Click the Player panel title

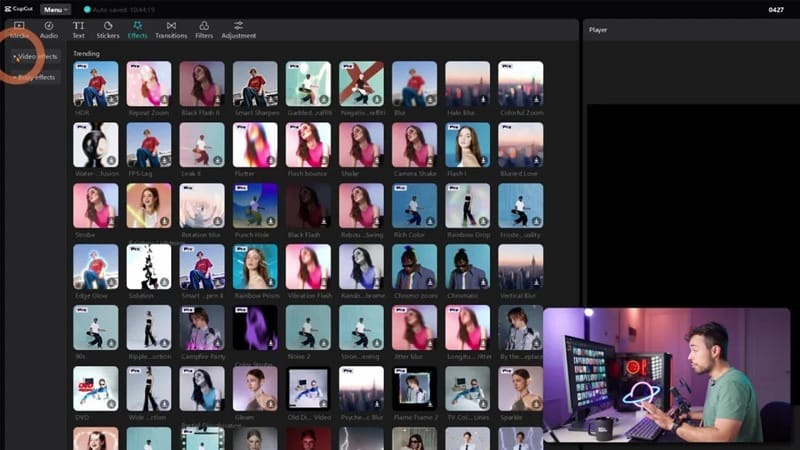tap(598, 30)
